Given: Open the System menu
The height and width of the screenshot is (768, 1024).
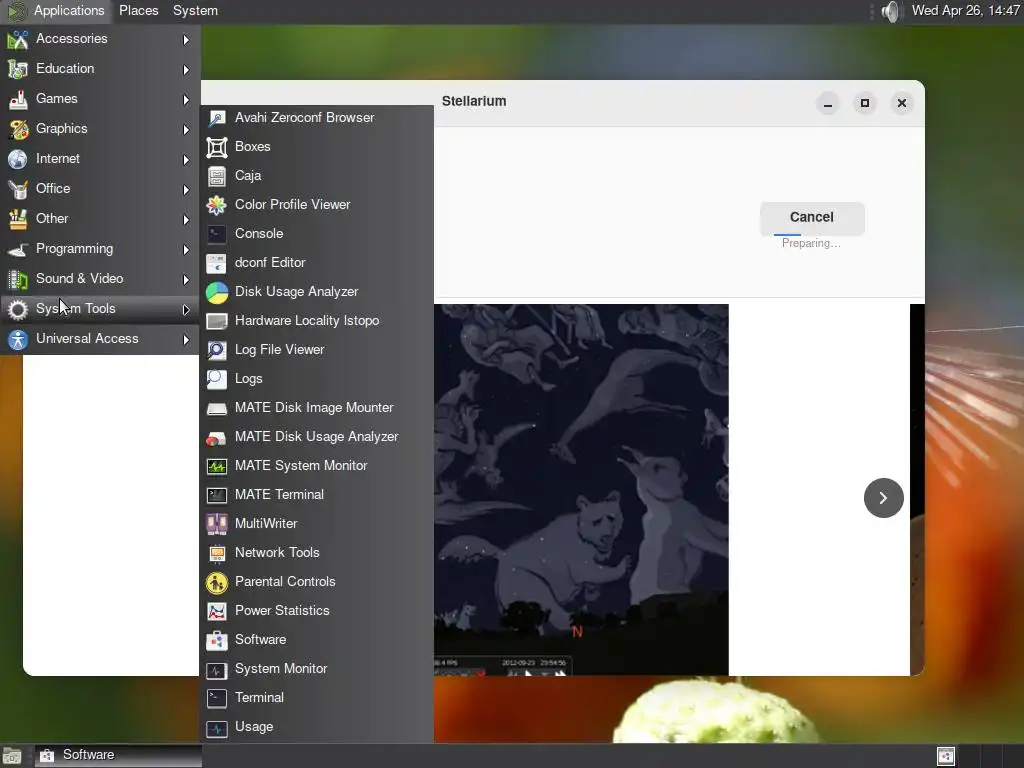Looking at the screenshot, I should click(x=195, y=10).
